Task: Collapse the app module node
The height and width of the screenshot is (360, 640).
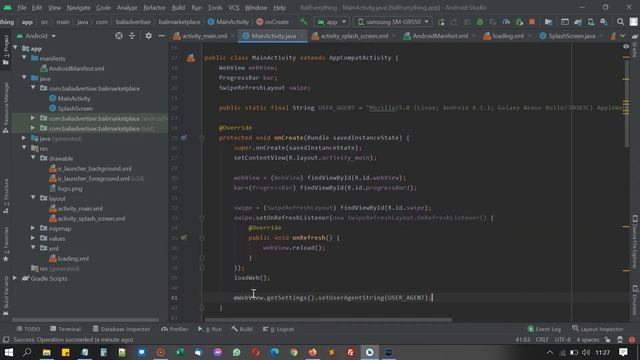Action: (x=16, y=48)
